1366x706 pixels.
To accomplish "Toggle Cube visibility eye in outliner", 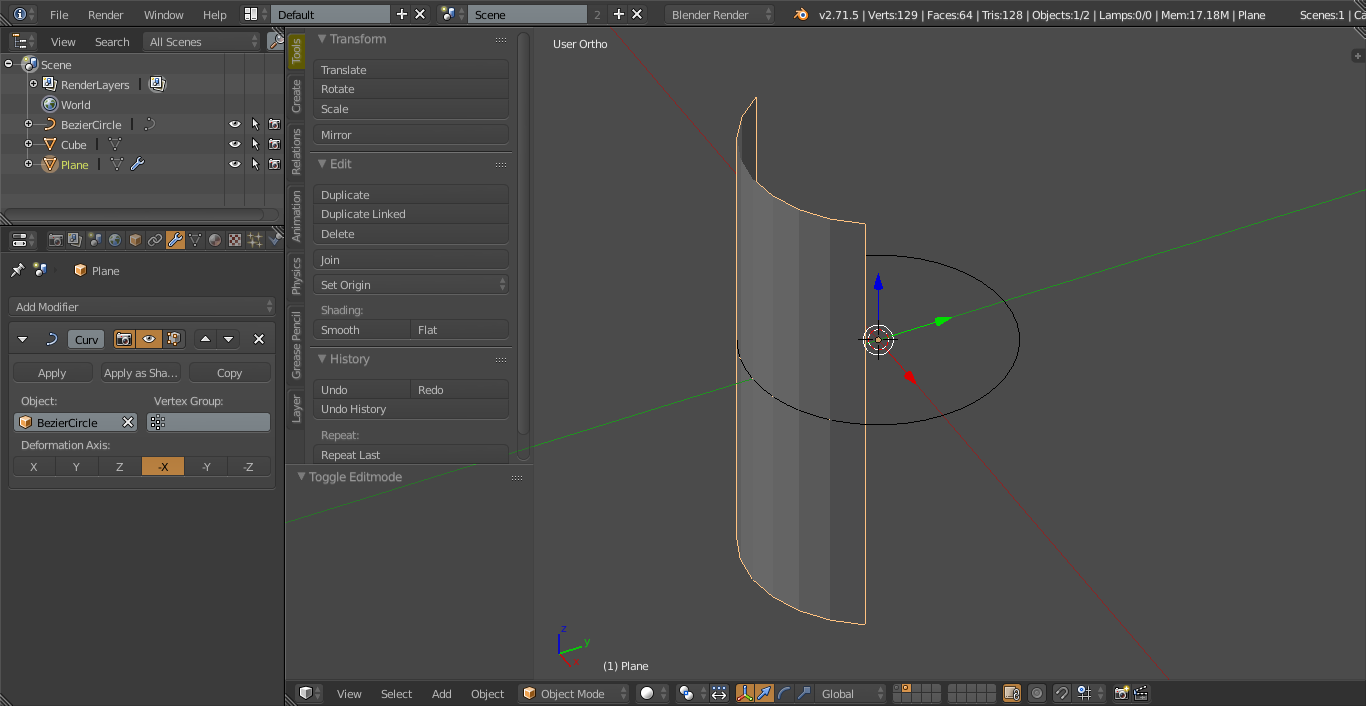I will pos(235,144).
